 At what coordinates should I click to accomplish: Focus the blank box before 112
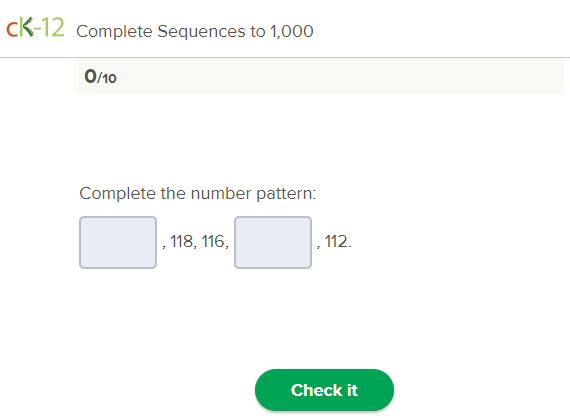[273, 242]
